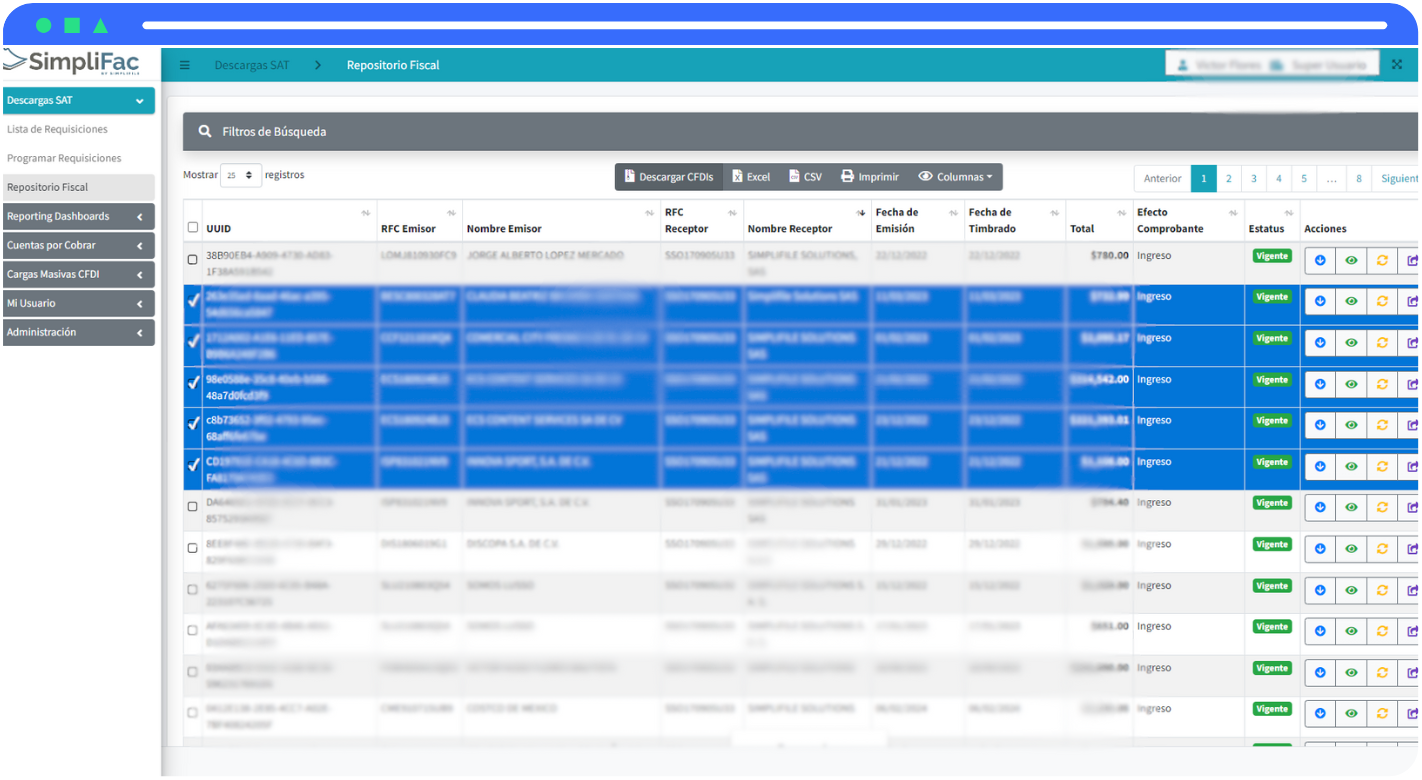Click the hamburger menu icon in header
1422x780 pixels.
point(185,65)
